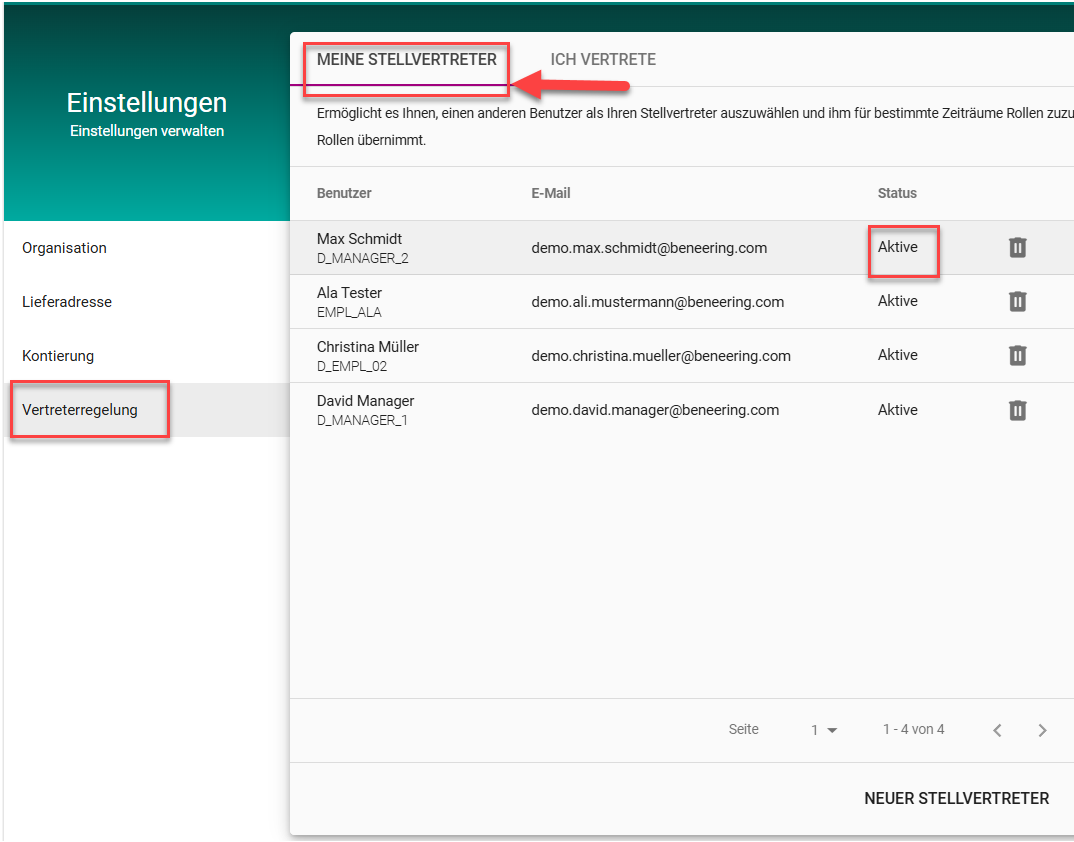The width and height of the screenshot is (1074, 842).
Task: Click Christina Müller email address
Action: 660,356
